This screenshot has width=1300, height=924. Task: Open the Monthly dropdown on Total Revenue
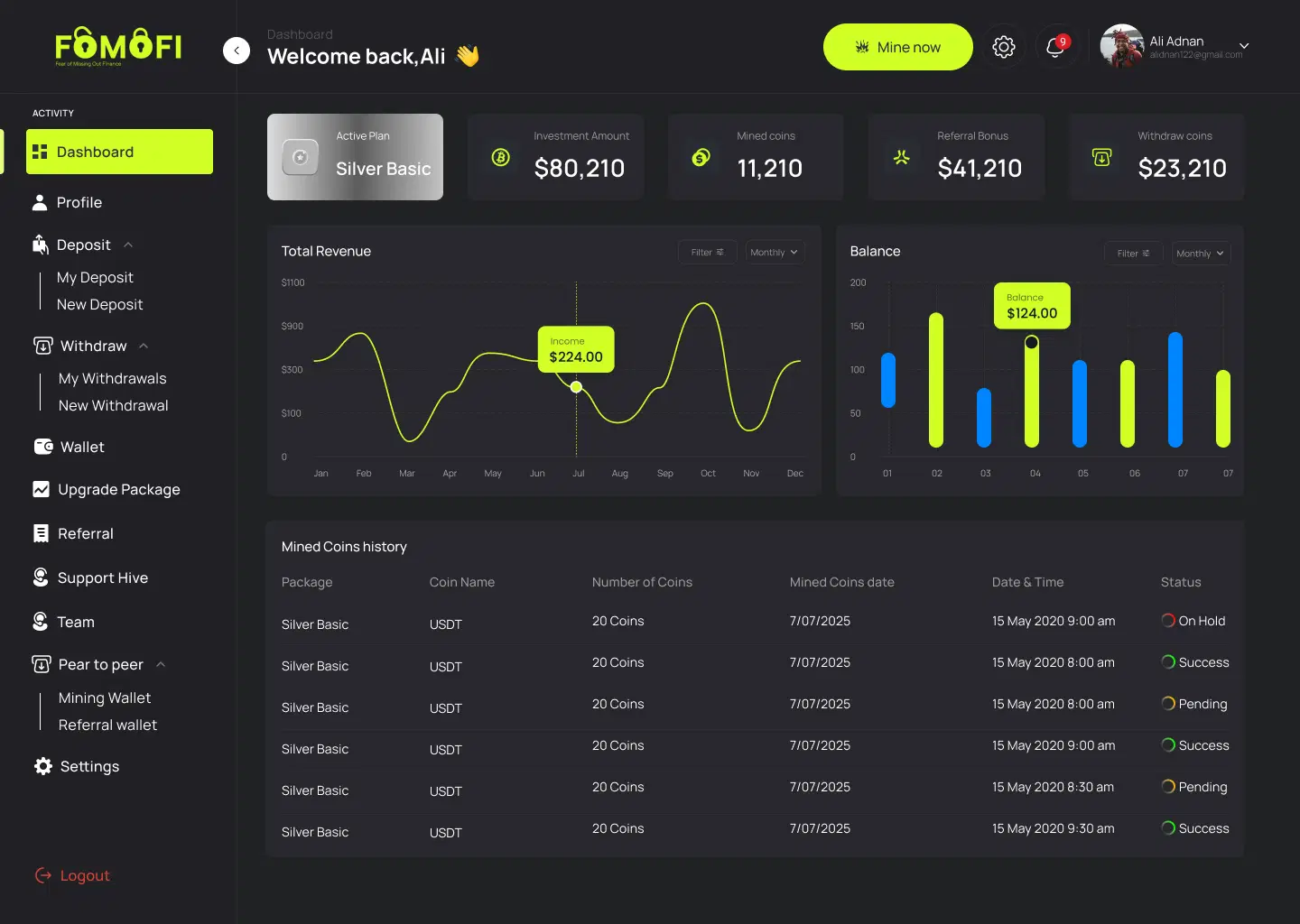(x=774, y=252)
